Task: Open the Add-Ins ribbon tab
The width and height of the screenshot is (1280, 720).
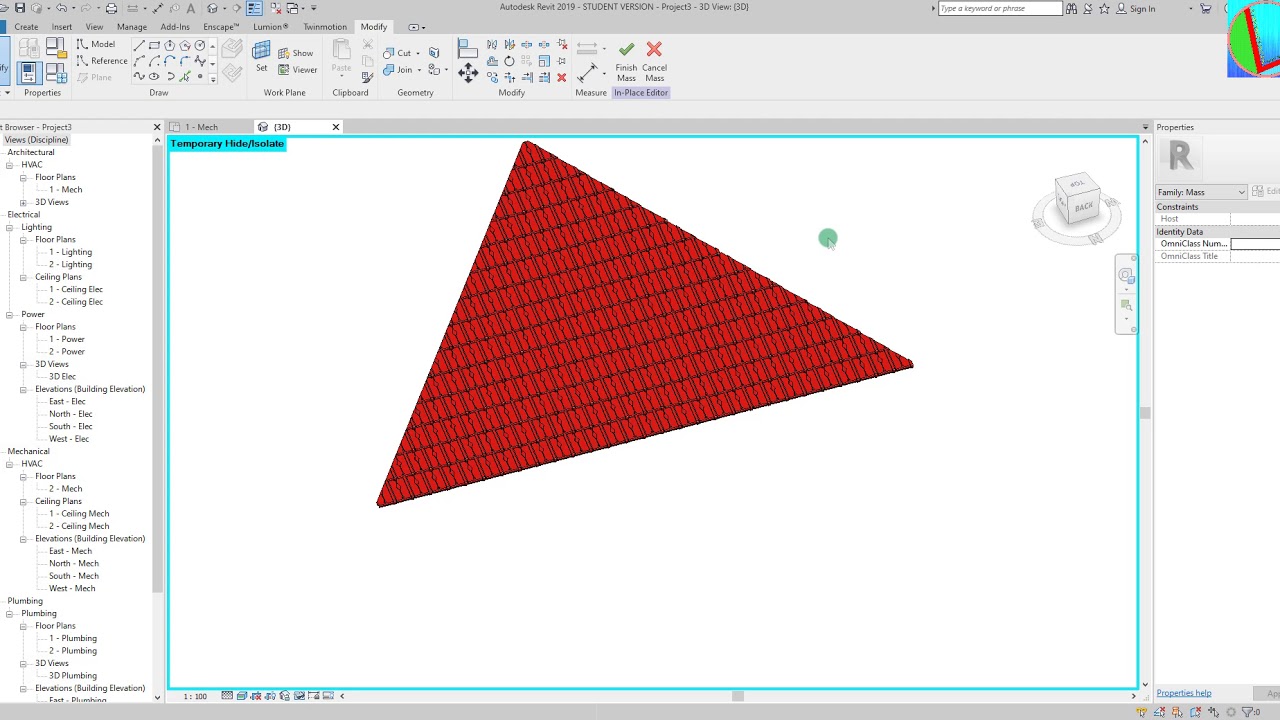Action: coord(175,27)
